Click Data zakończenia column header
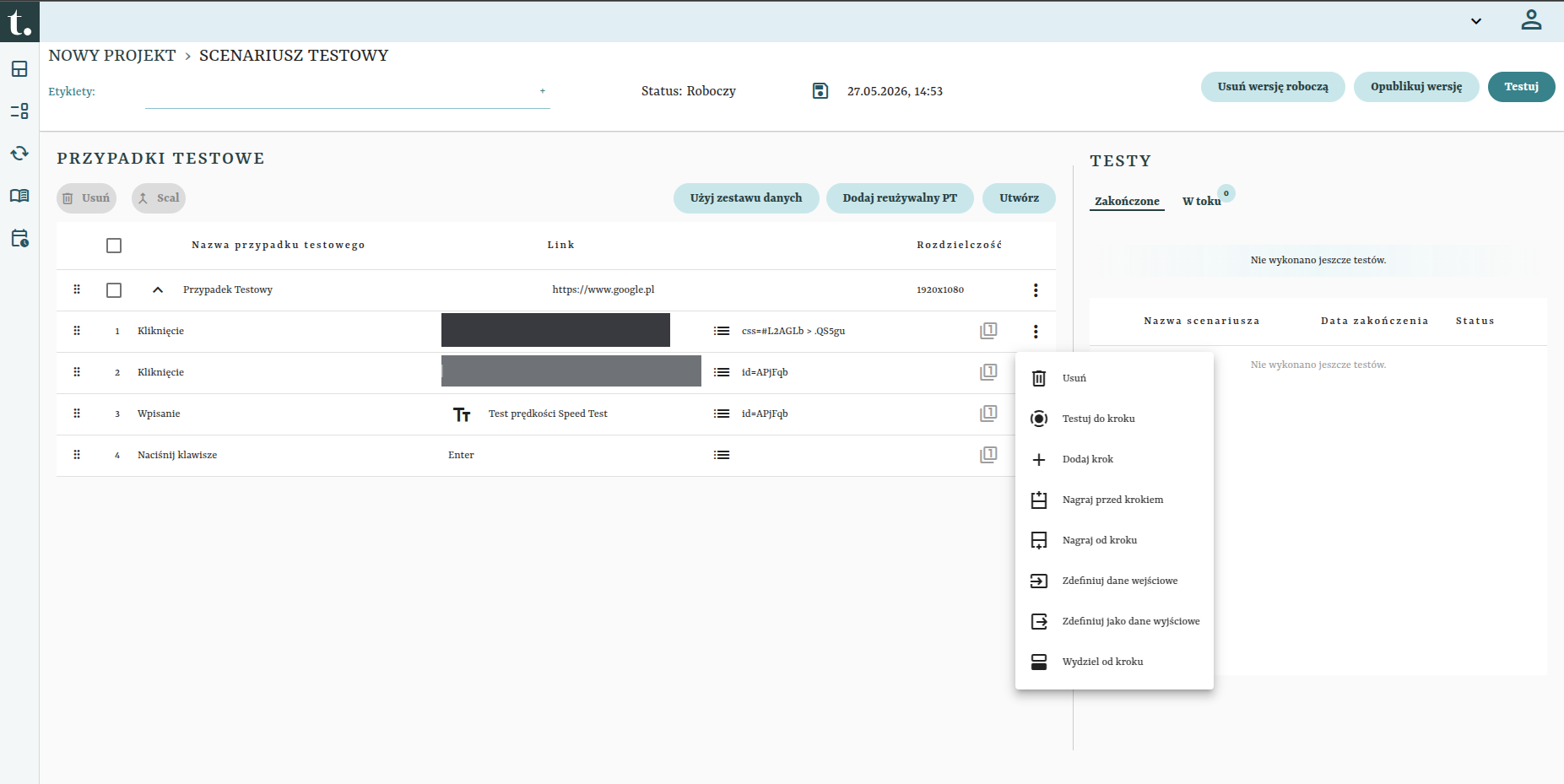1564x784 pixels. point(1374,321)
